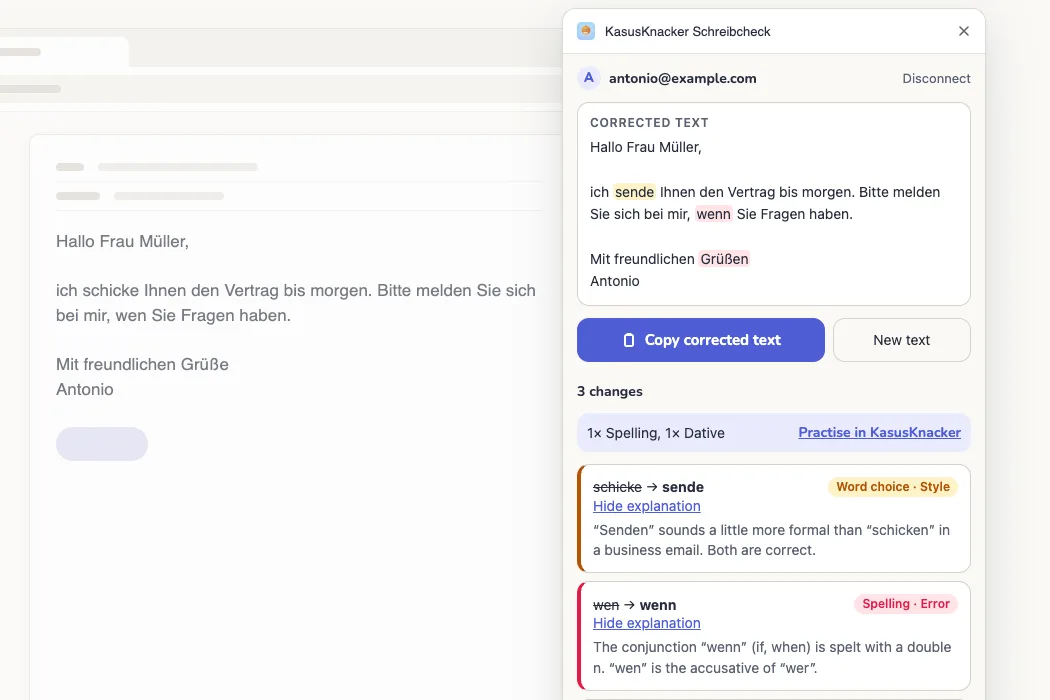This screenshot has width=1050, height=700.
Task: Click the clipboard icon on Copy button
Action: pos(628,340)
